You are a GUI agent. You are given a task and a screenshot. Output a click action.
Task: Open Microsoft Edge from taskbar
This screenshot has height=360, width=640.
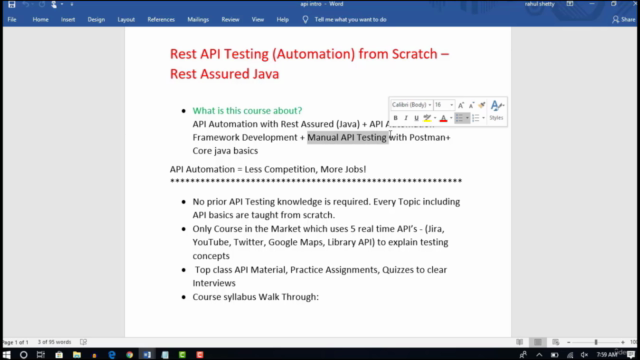[x=112, y=355]
